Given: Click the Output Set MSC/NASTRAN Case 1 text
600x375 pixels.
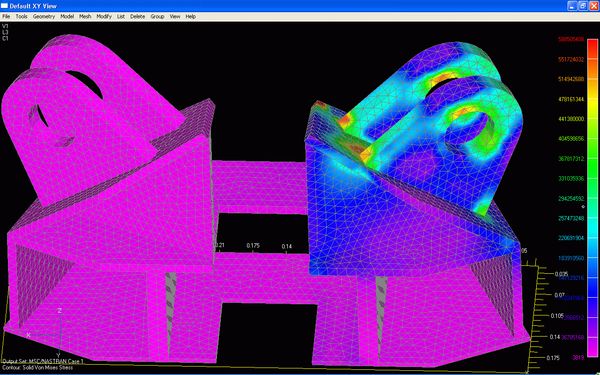Looking at the screenshot, I should 42,361.
